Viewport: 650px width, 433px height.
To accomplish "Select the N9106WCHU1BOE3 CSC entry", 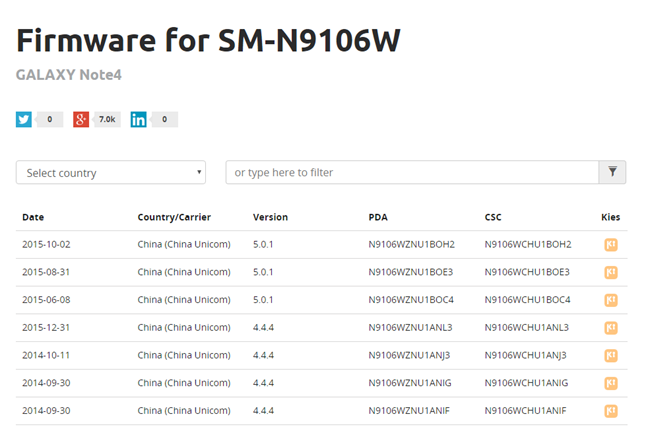I will coord(527,272).
